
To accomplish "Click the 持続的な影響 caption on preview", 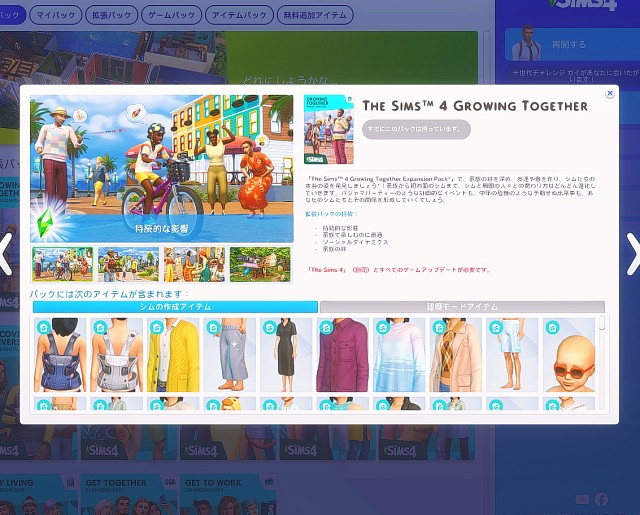I will [x=162, y=229].
